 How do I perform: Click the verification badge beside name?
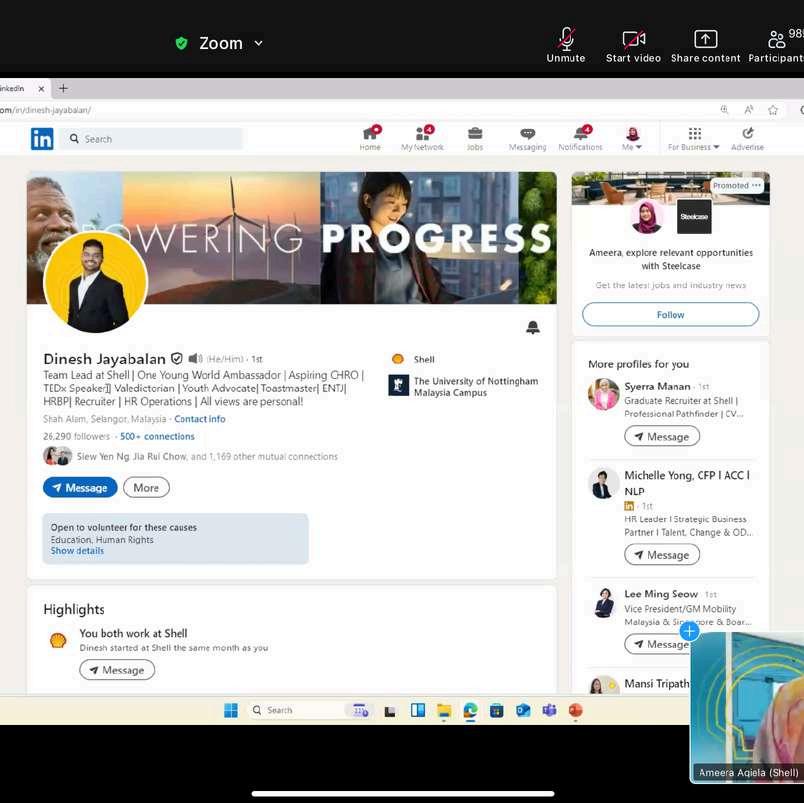tap(177, 358)
